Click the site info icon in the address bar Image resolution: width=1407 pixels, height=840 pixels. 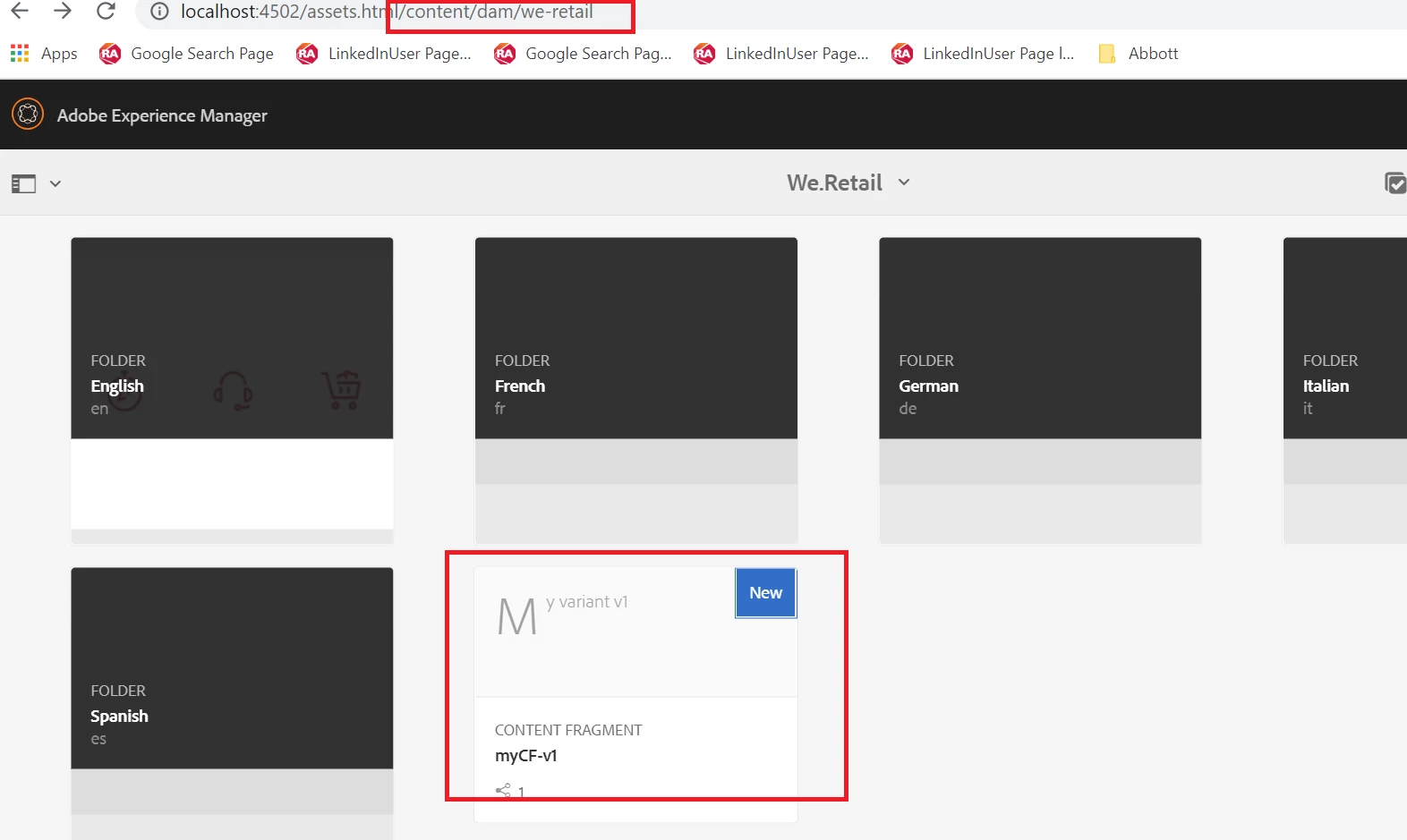pos(159,12)
